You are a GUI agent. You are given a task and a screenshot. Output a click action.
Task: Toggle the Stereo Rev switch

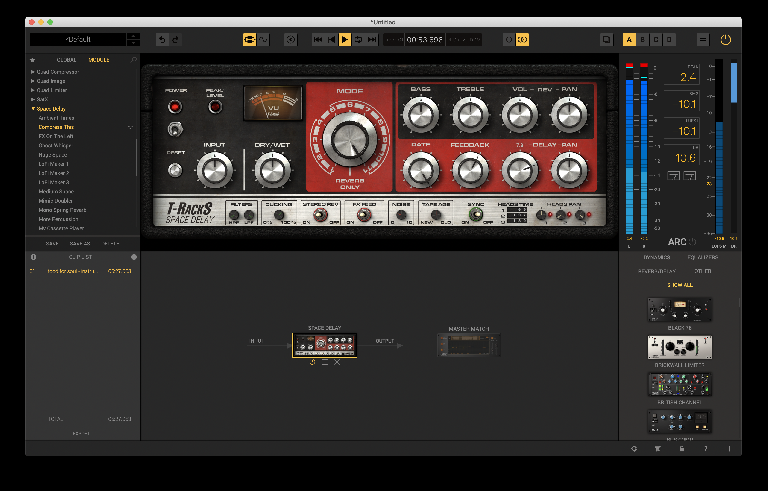tap(320, 215)
